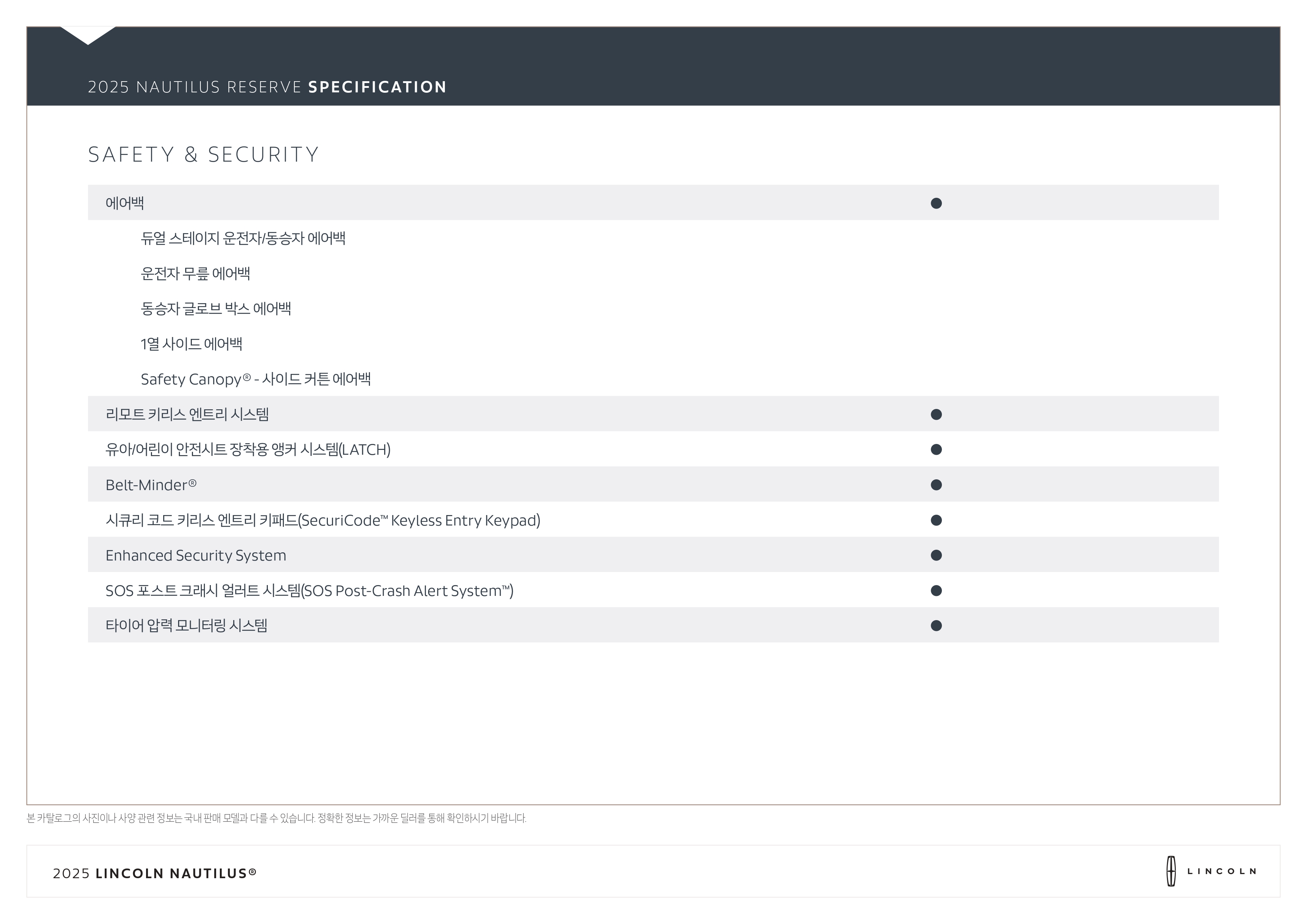Click the LATCH row availability dot
The width and height of the screenshot is (1307, 924).
pyautogui.click(x=936, y=450)
